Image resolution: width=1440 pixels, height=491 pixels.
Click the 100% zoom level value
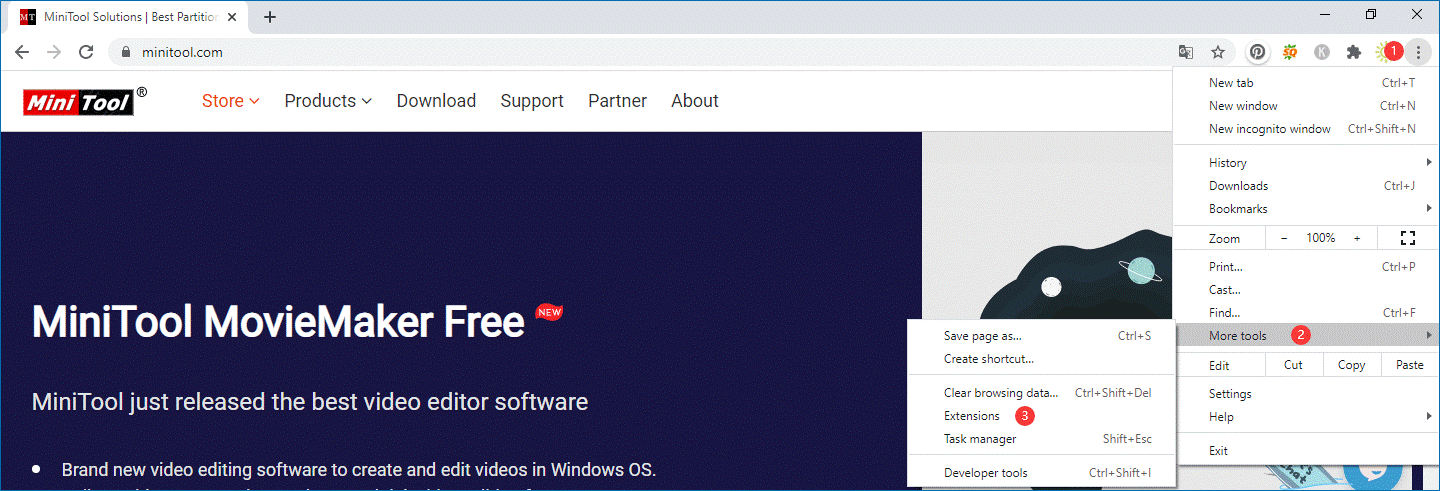pyautogui.click(x=1321, y=238)
